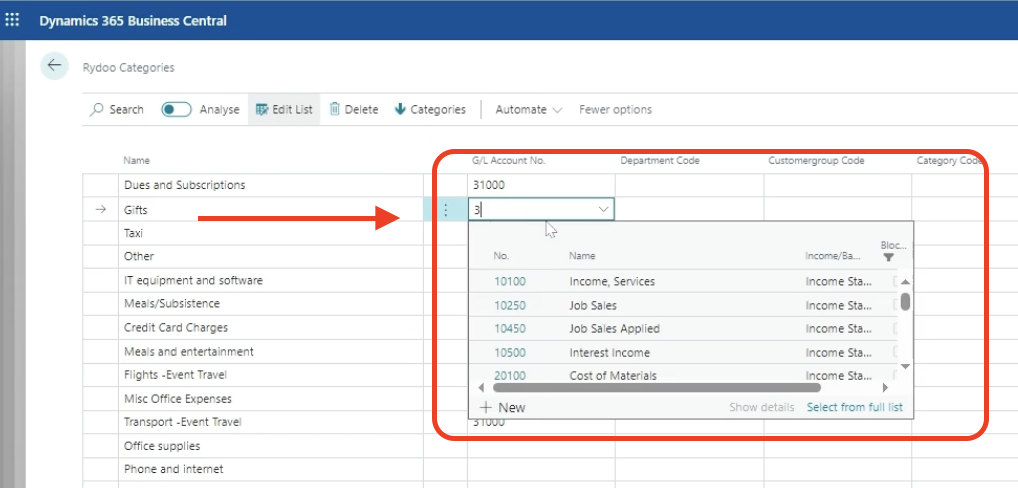This screenshot has height=488, width=1018.
Task: Select the Phone and internet row
Action: [173, 469]
